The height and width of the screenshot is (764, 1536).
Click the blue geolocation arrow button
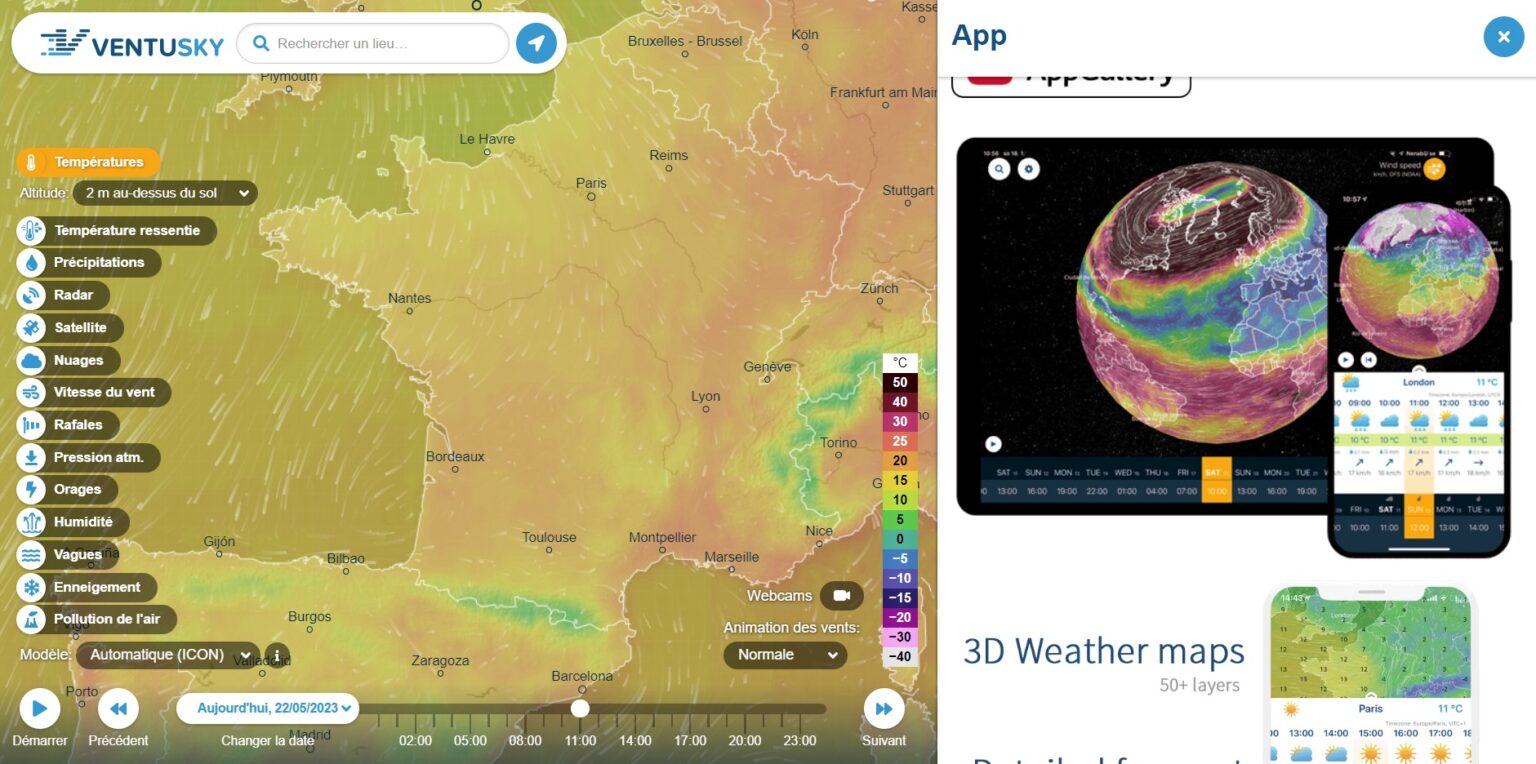537,43
